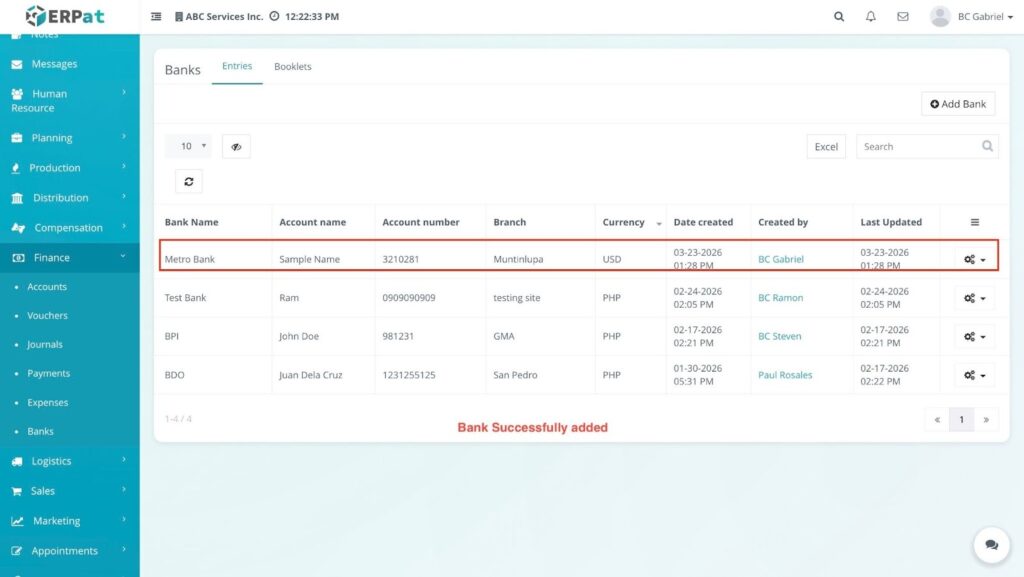Click the search magnifier icon in top bar
This screenshot has height=577, width=1024.
click(839, 17)
